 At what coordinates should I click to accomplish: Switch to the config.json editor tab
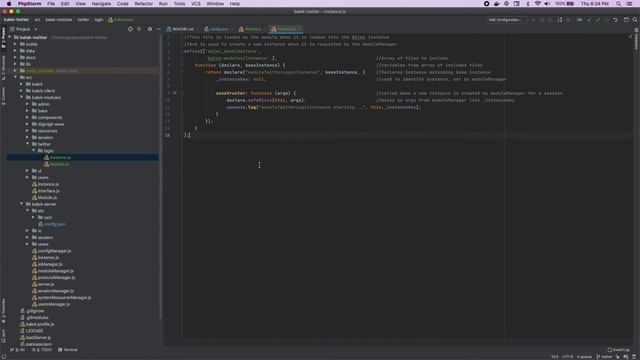point(217,29)
